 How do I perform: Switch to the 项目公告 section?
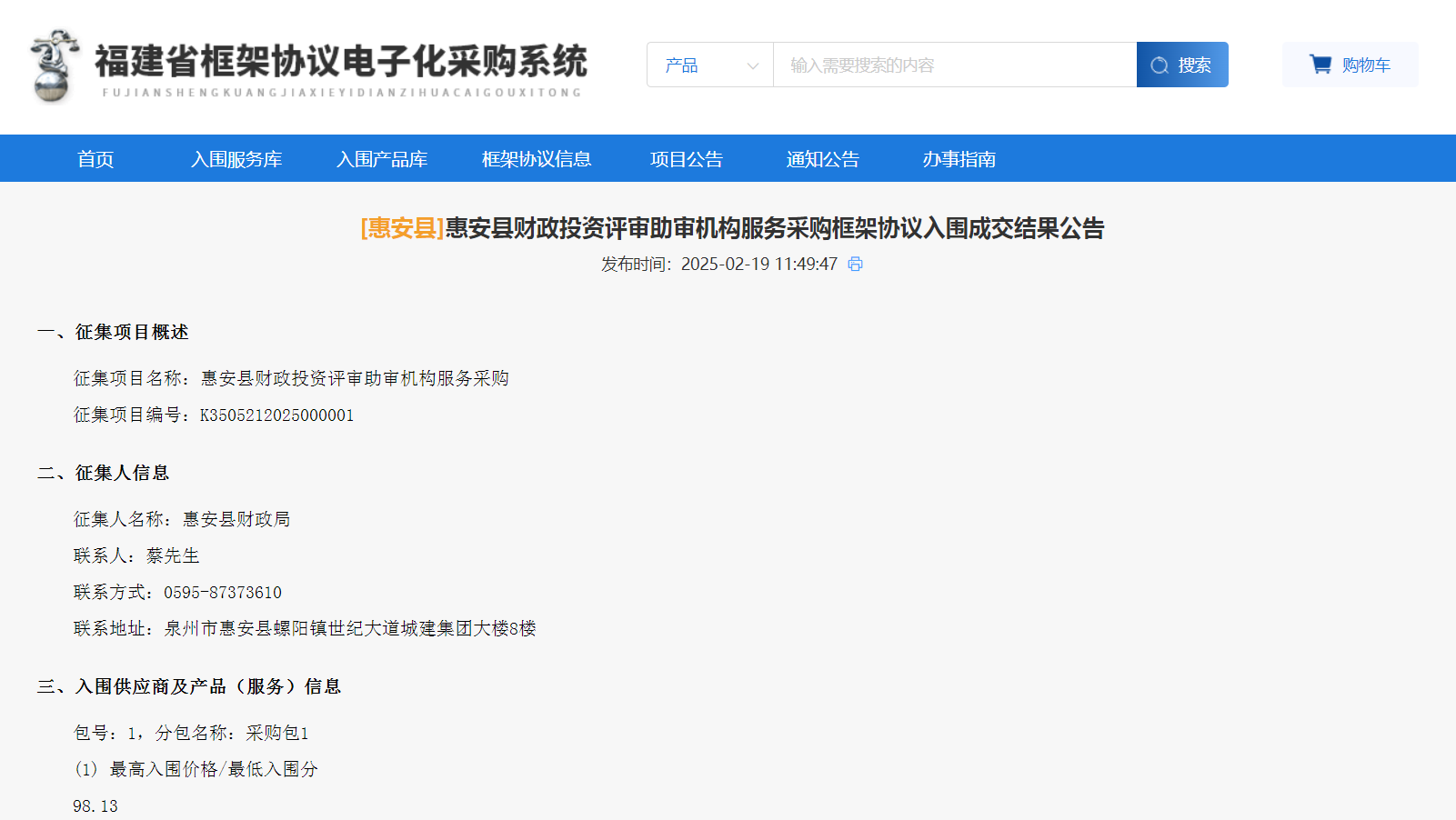[x=687, y=159]
